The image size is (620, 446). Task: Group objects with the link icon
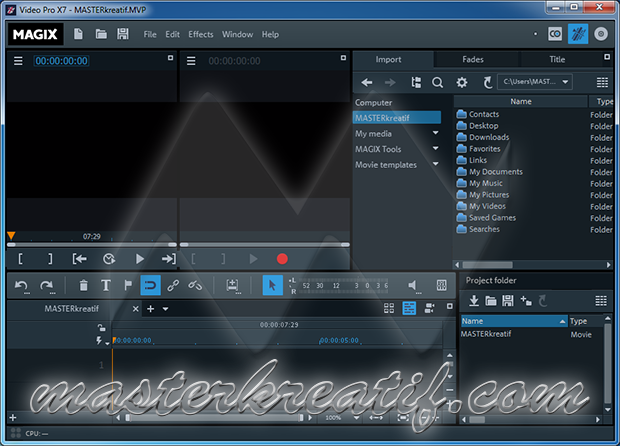(173, 285)
